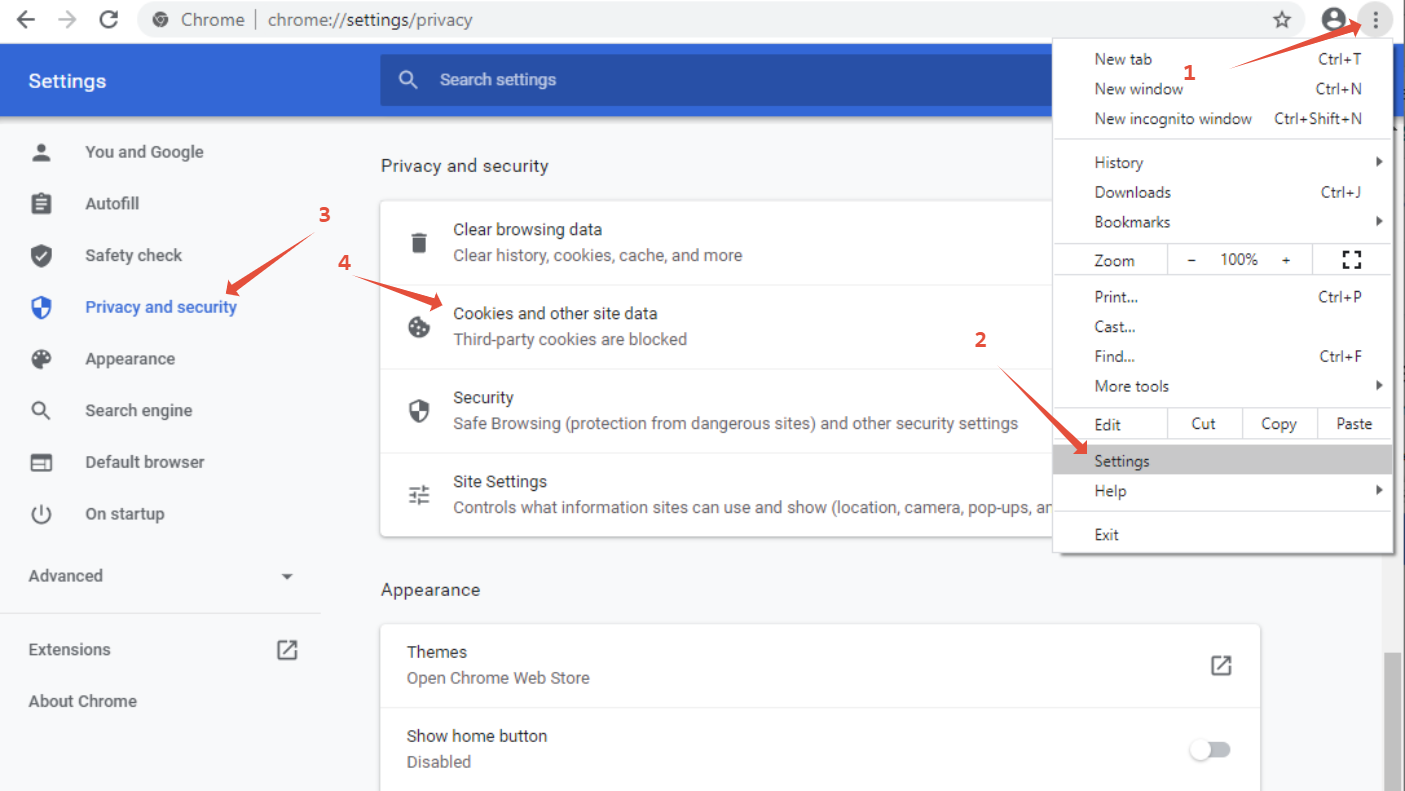
Task: Choose Print... from the menu
Action: pyautogui.click(x=1223, y=297)
